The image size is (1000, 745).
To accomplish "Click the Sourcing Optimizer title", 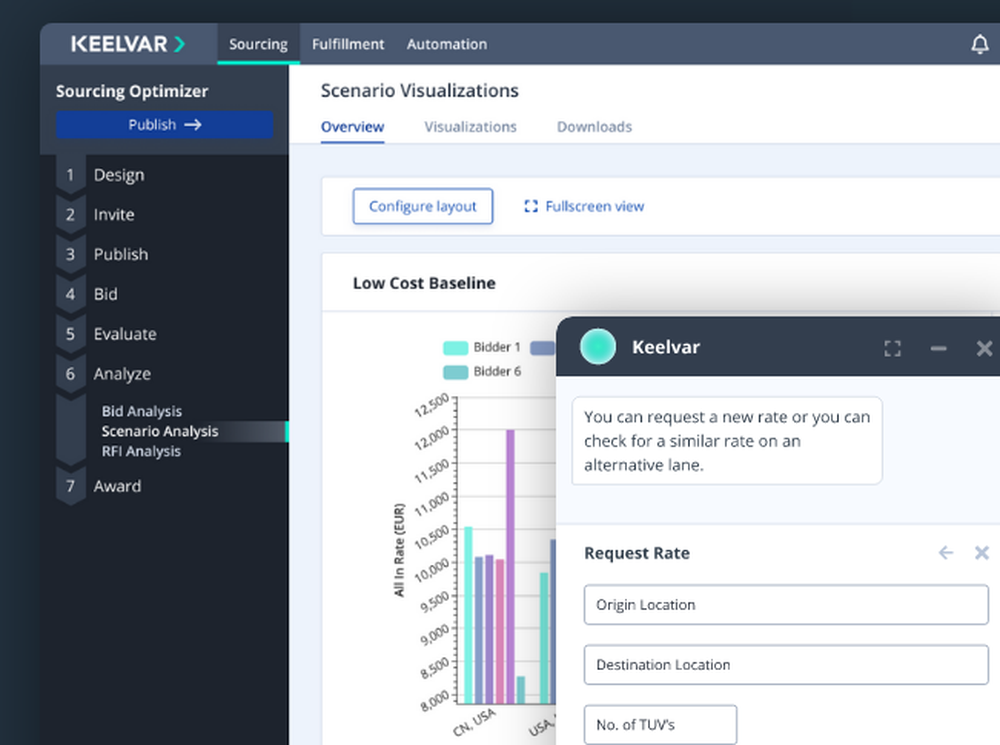I will click(132, 91).
